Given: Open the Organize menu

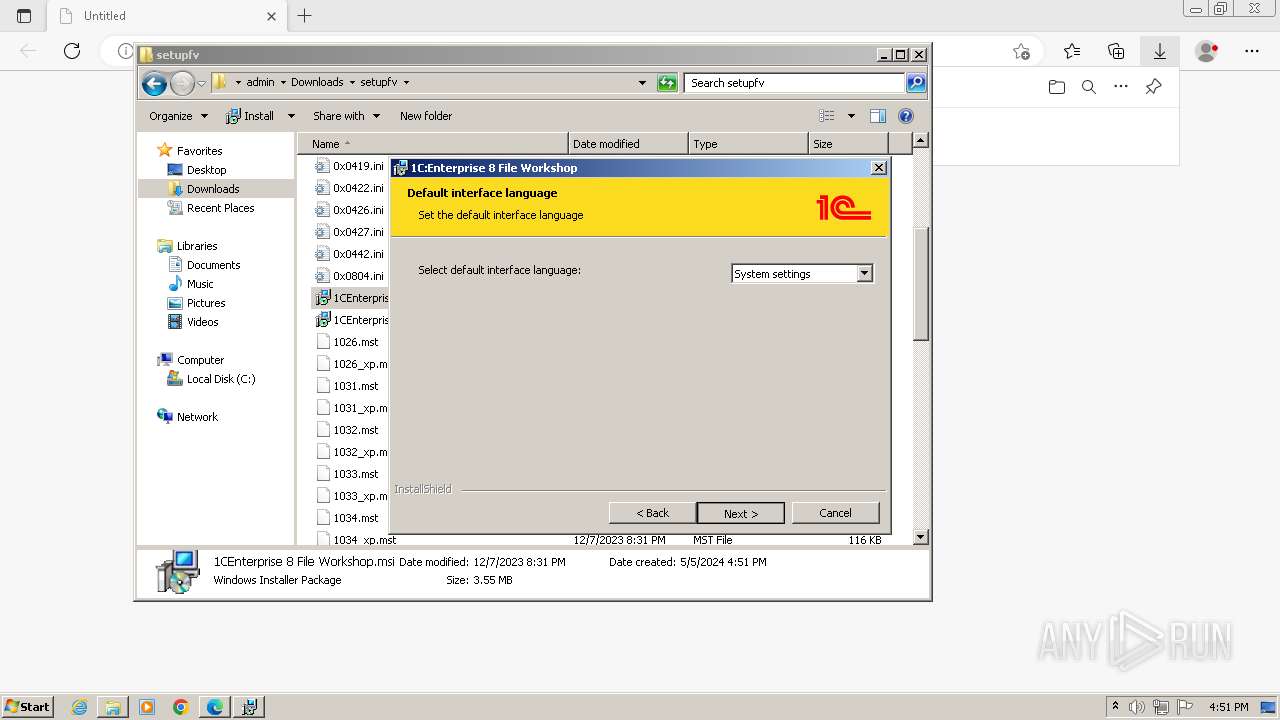Looking at the screenshot, I should coord(178,116).
